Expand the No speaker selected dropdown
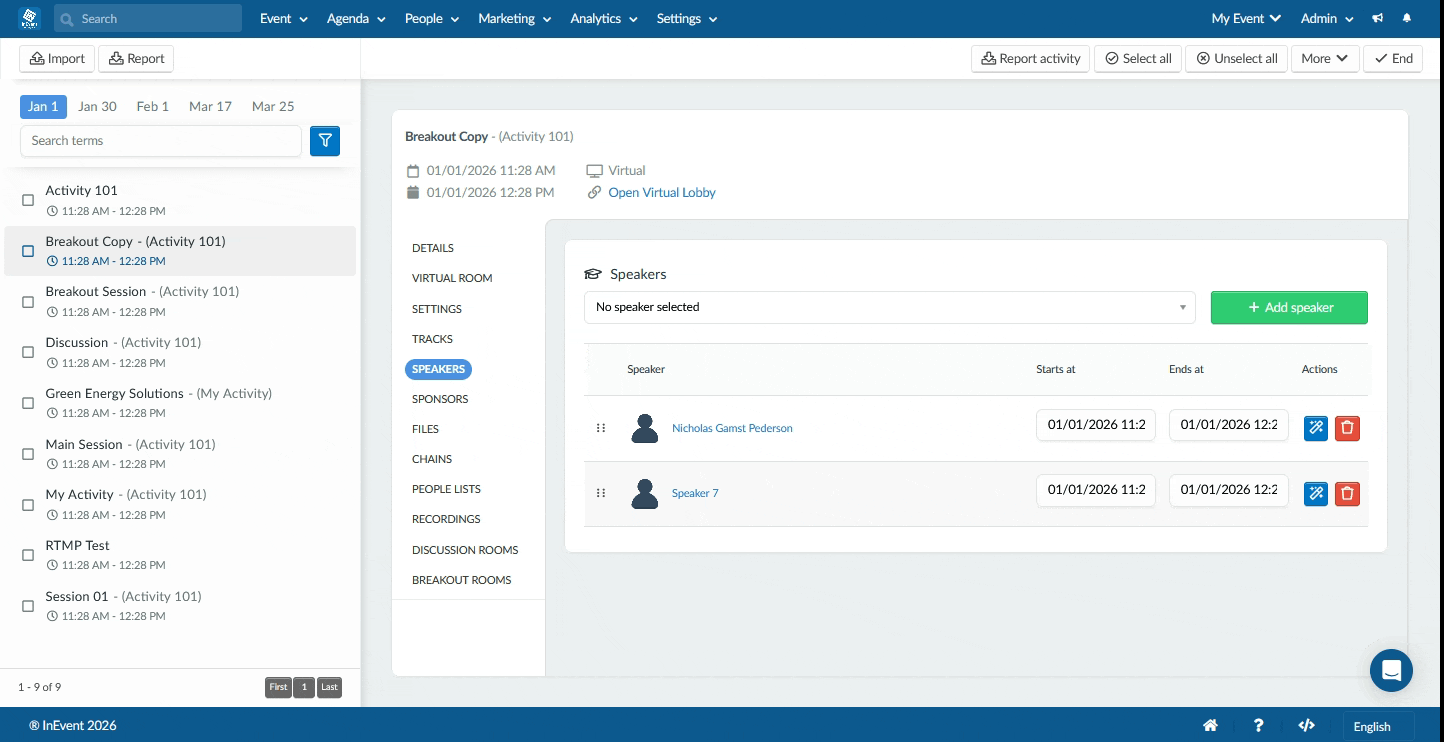The image size is (1444, 742). point(889,307)
